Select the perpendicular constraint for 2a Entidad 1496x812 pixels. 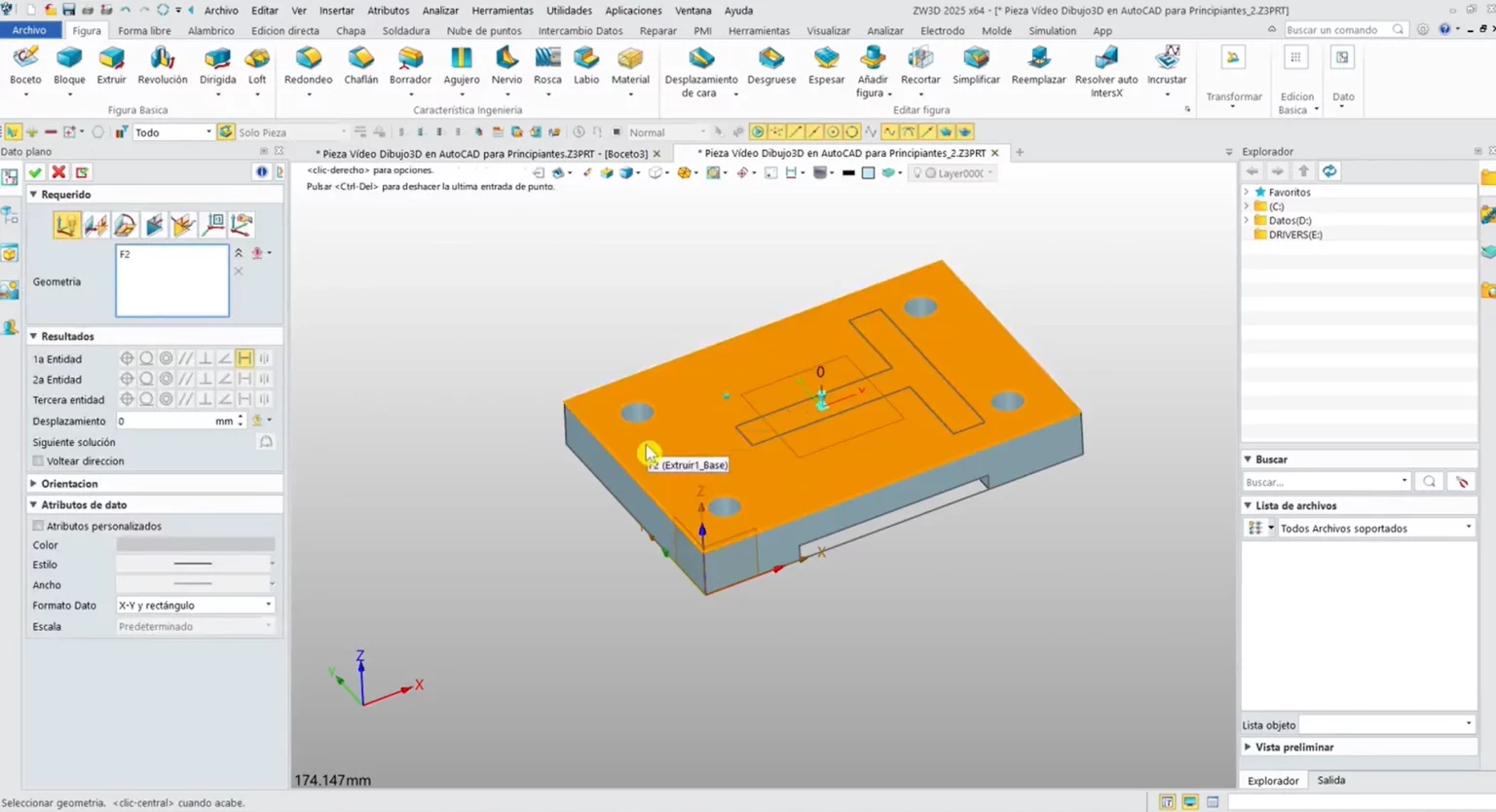pos(206,379)
